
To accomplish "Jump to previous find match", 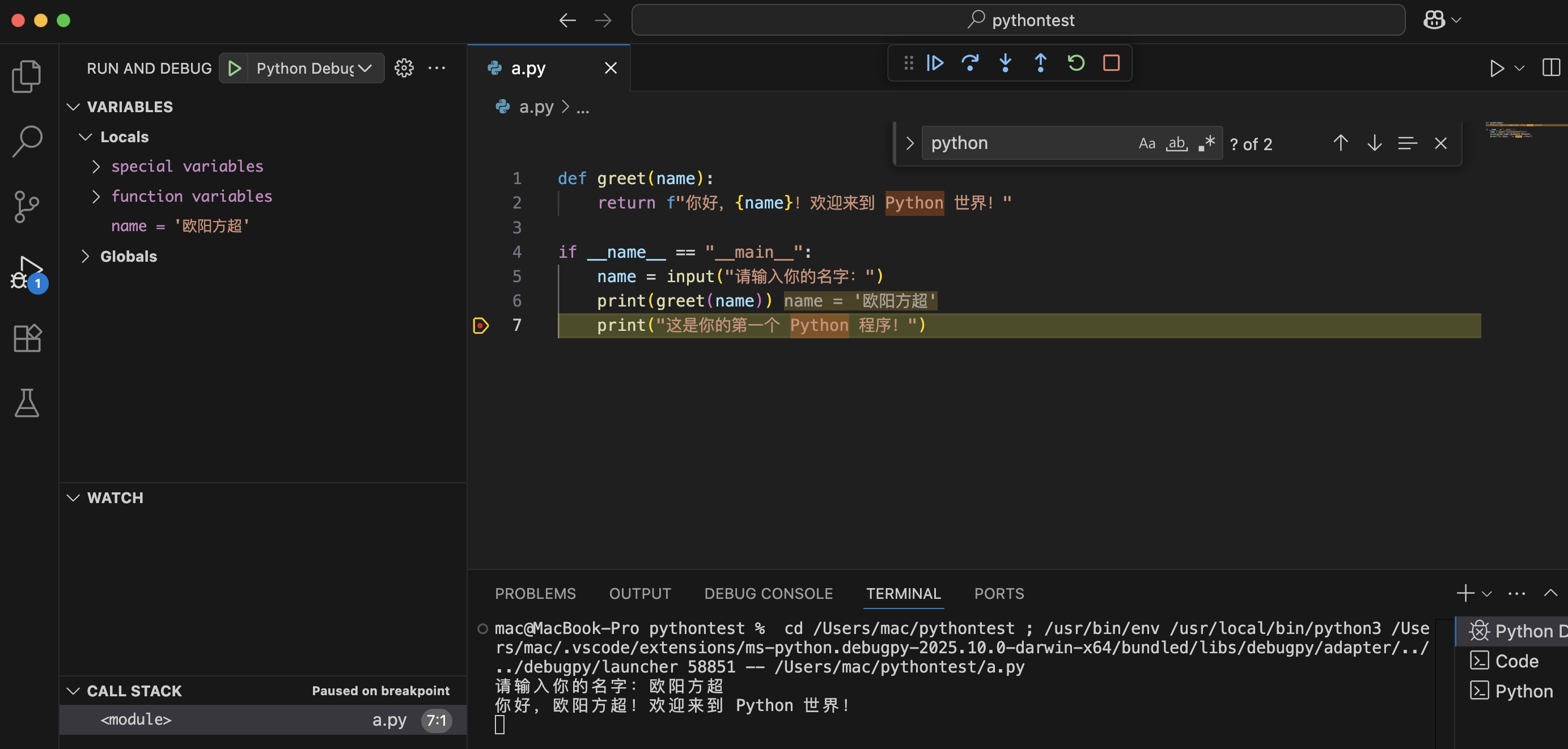I will tap(1340, 143).
